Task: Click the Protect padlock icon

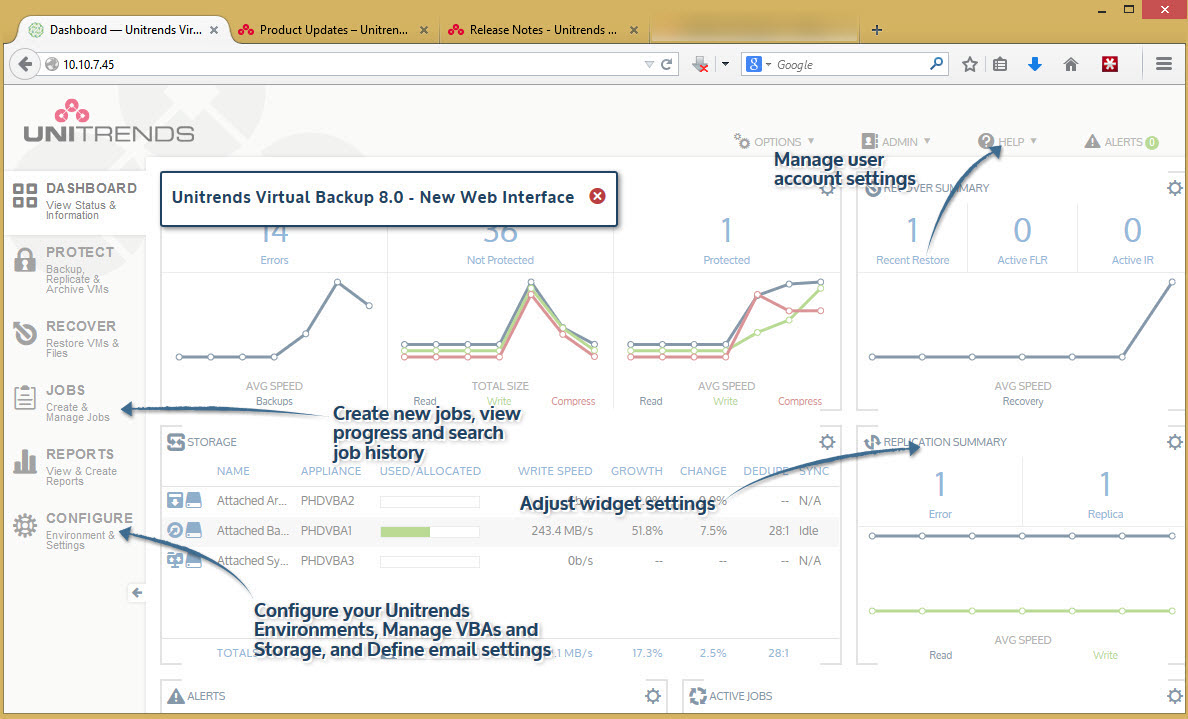Action: point(25,260)
